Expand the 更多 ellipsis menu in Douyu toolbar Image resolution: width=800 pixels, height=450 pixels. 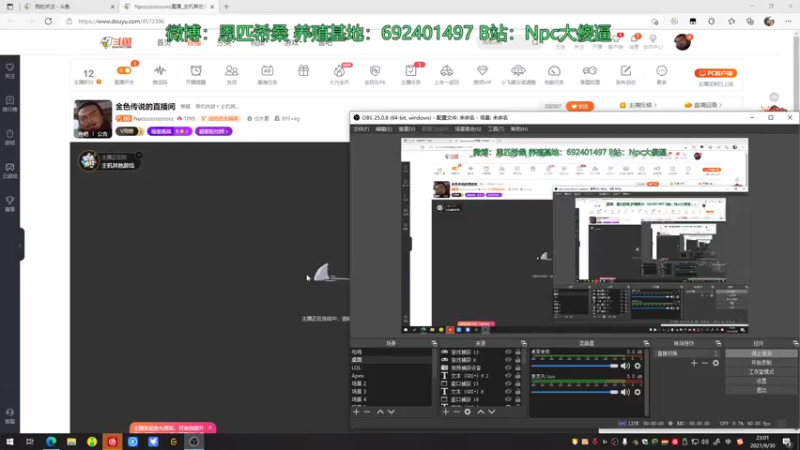click(x=661, y=70)
